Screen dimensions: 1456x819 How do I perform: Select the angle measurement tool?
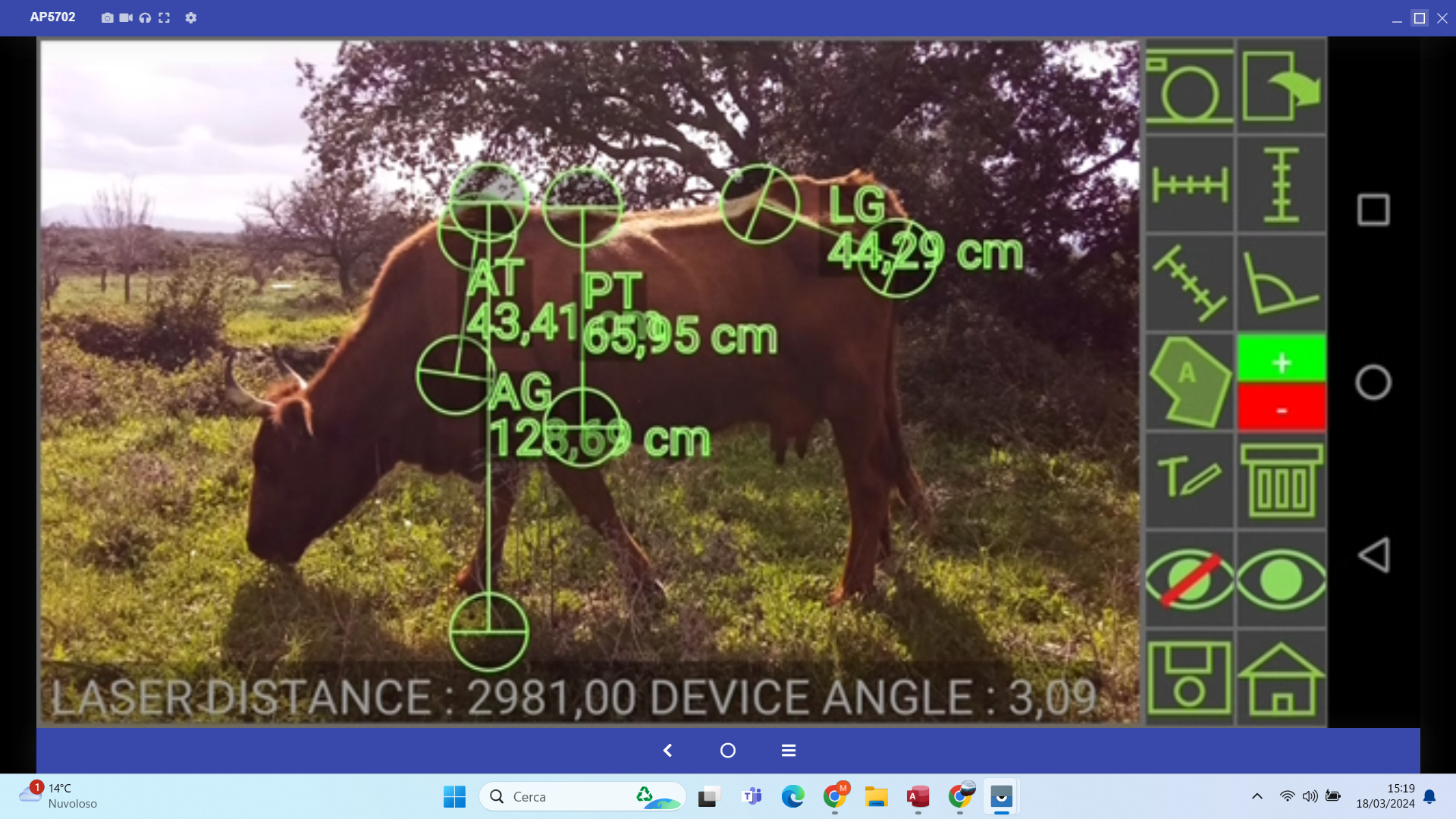click(1281, 283)
